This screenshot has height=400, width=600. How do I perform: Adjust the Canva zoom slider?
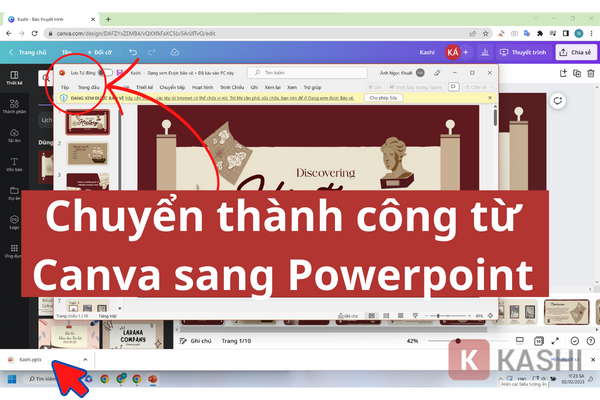point(468,341)
